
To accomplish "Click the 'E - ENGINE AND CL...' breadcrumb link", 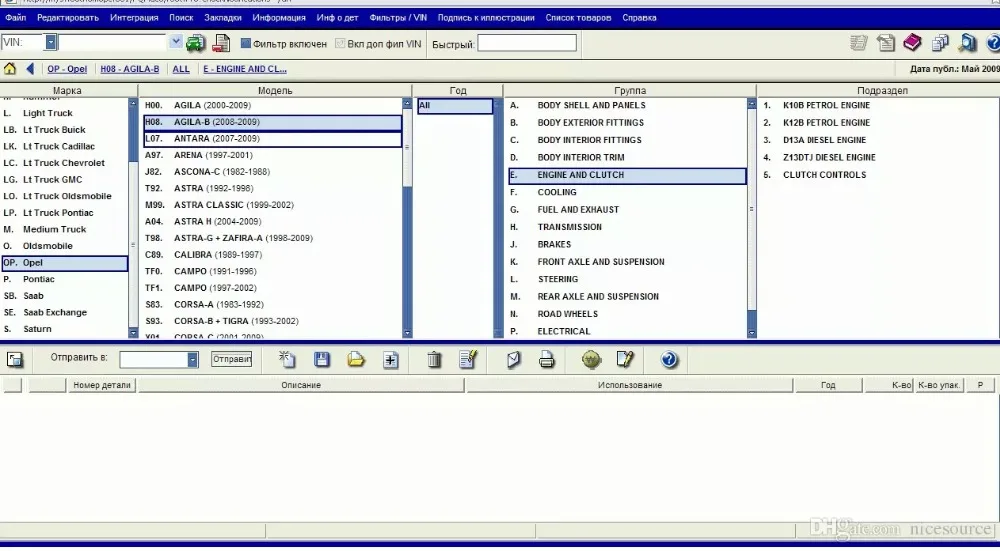I will pyautogui.click(x=245, y=69).
